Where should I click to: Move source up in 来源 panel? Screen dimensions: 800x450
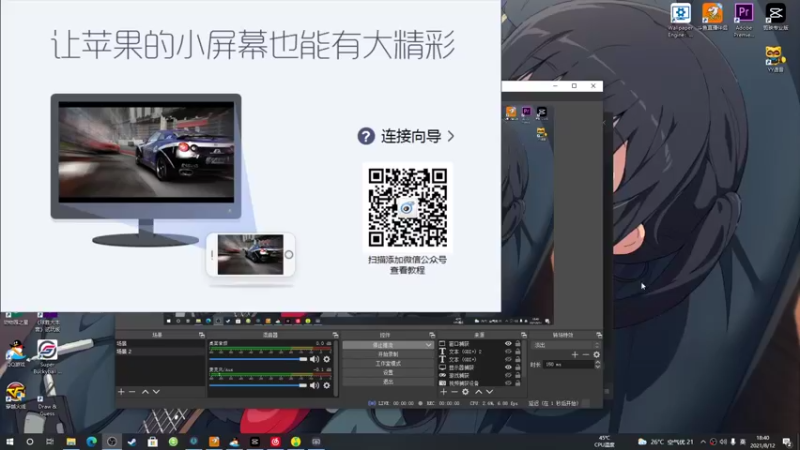pos(479,392)
